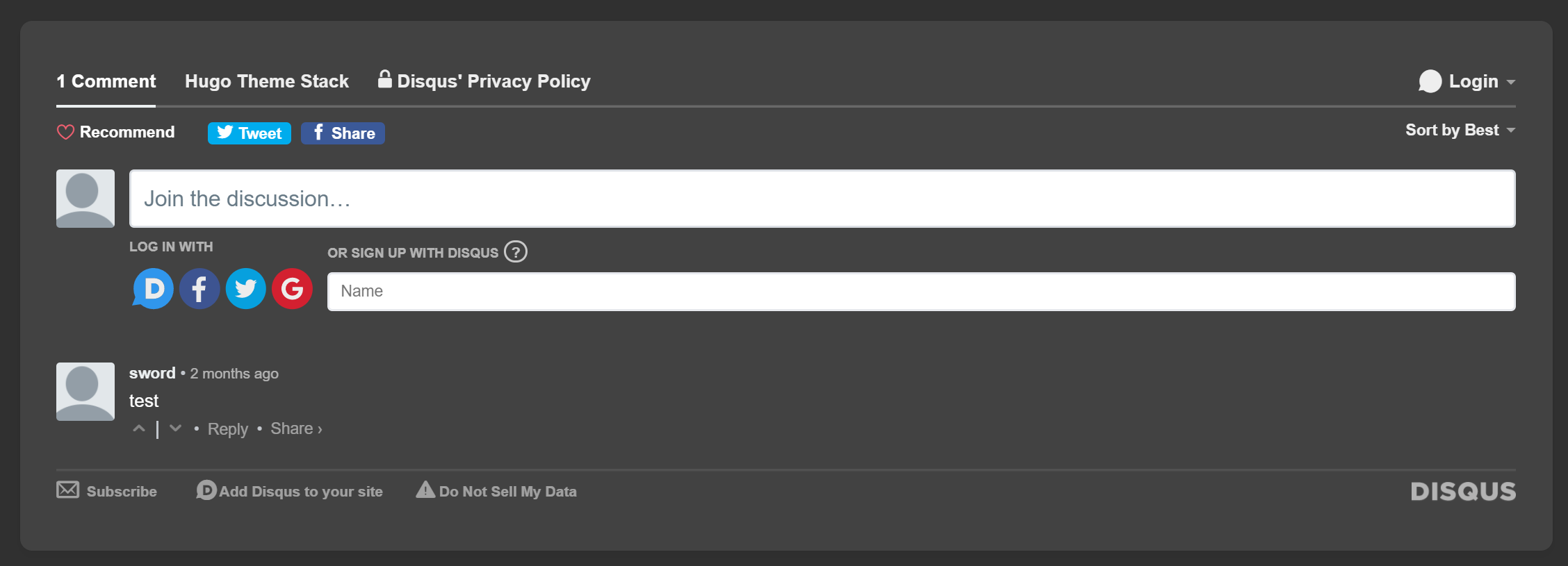Log in with Facebook
The width and height of the screenshot is (1568, 566).
tap(199, 288)
